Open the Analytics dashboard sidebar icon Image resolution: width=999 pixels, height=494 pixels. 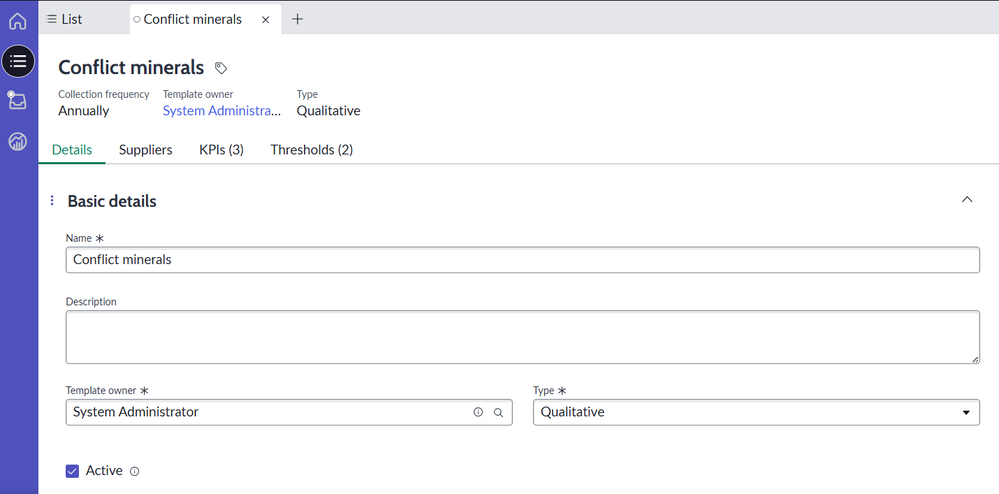pos(18,141)
